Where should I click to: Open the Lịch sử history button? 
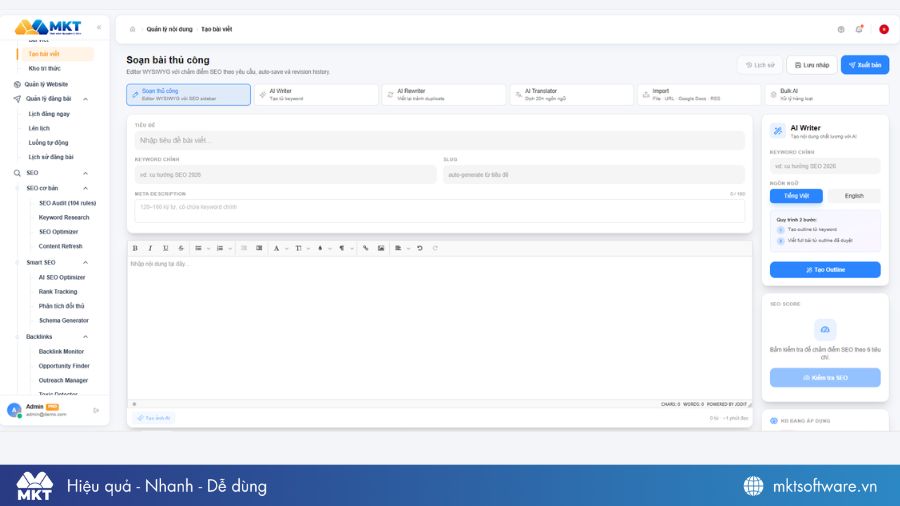coord(760,65)
